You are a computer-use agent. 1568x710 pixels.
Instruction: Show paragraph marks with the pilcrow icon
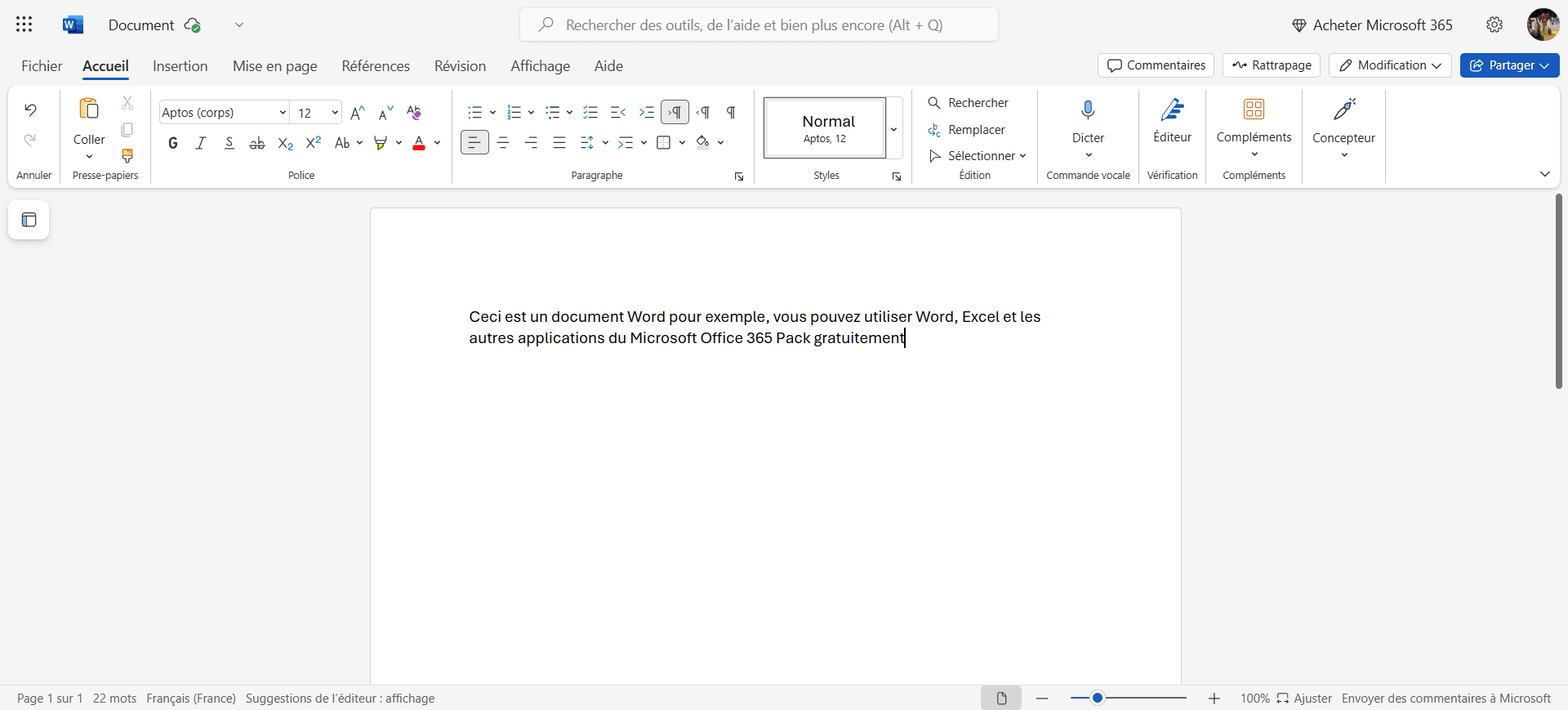pos(731,112)
